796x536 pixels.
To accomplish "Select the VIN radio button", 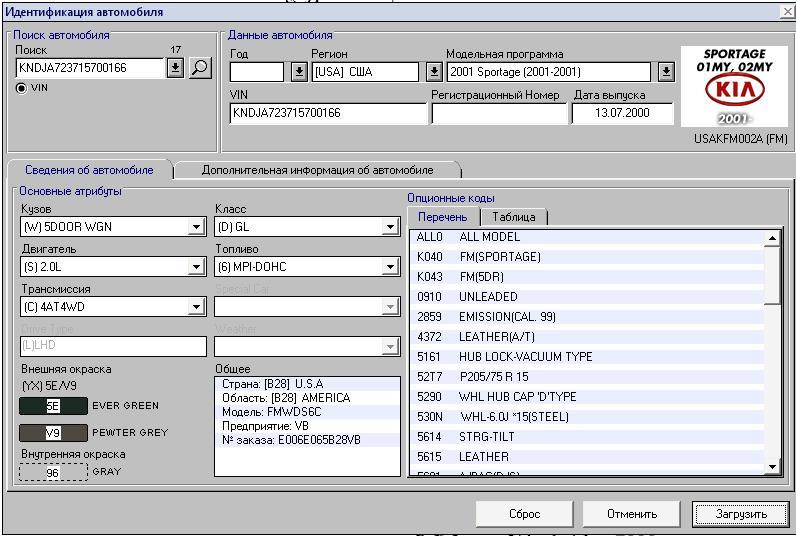I will [x=21, y=88].
